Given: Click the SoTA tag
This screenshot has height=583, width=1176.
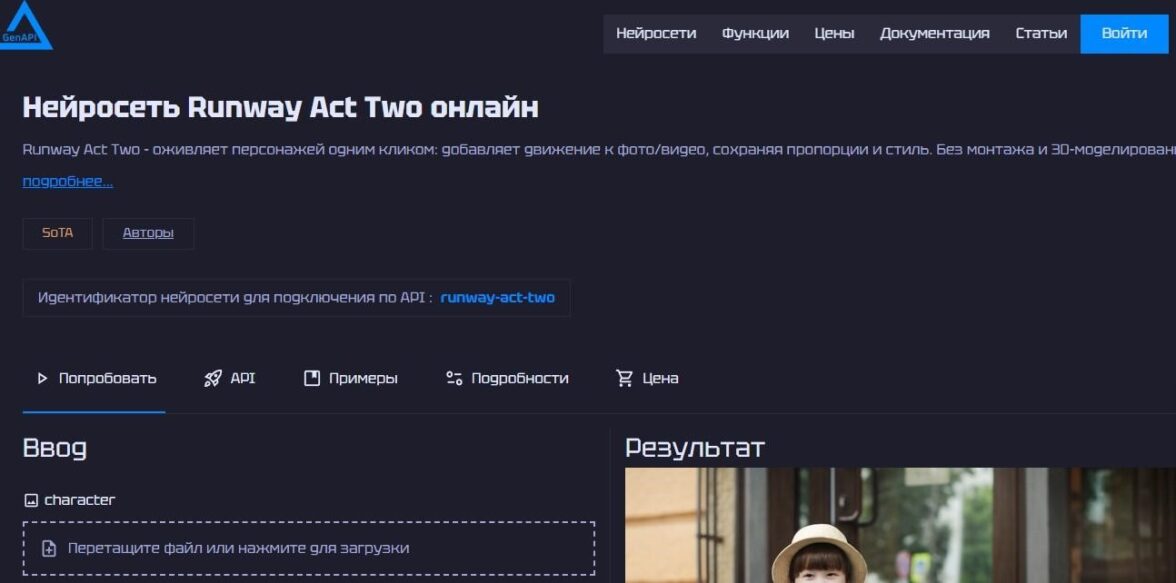Looking at the screenshot, I should 58,233.
